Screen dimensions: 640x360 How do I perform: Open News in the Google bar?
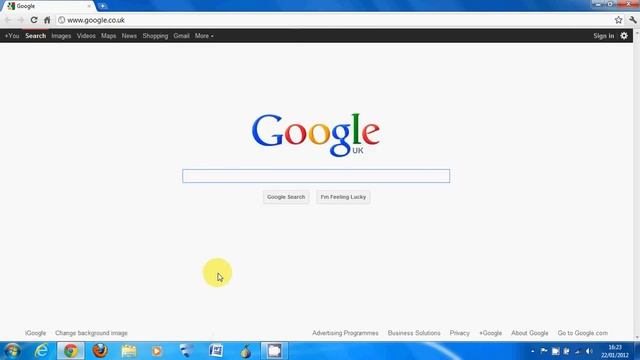(129, 36)
